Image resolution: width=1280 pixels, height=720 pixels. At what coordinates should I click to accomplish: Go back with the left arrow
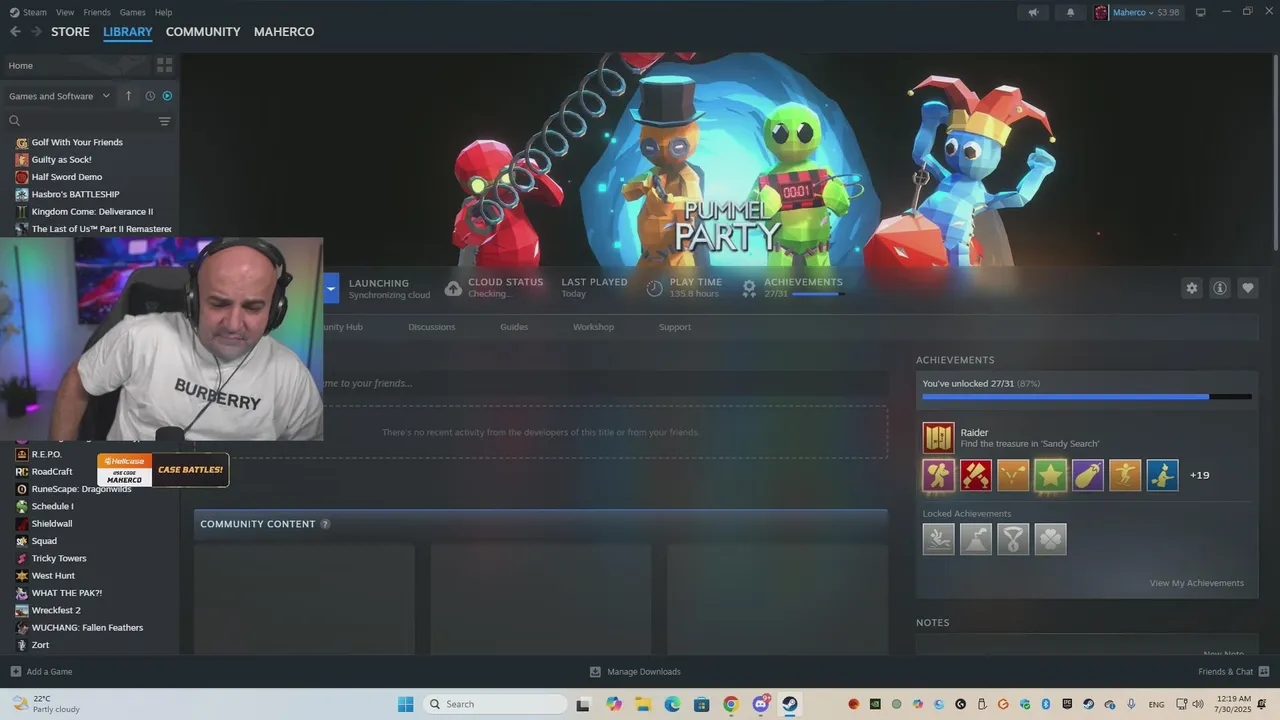coord(15,32)
